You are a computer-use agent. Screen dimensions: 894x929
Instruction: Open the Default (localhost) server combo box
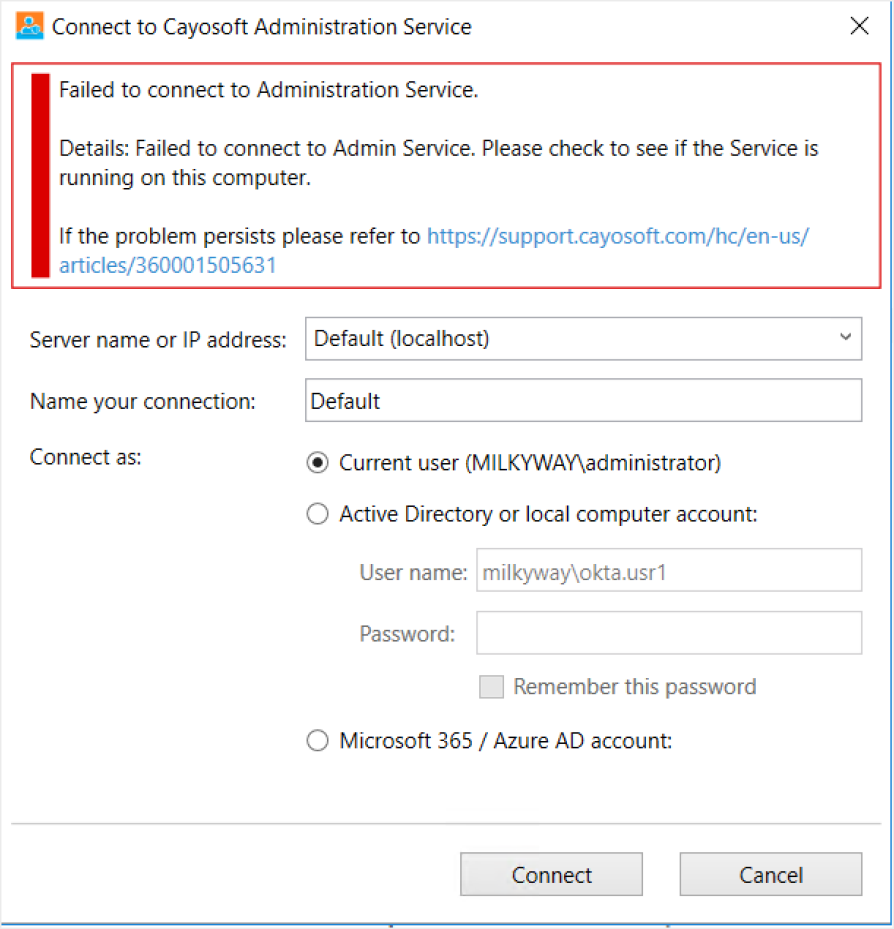[583, 339]
